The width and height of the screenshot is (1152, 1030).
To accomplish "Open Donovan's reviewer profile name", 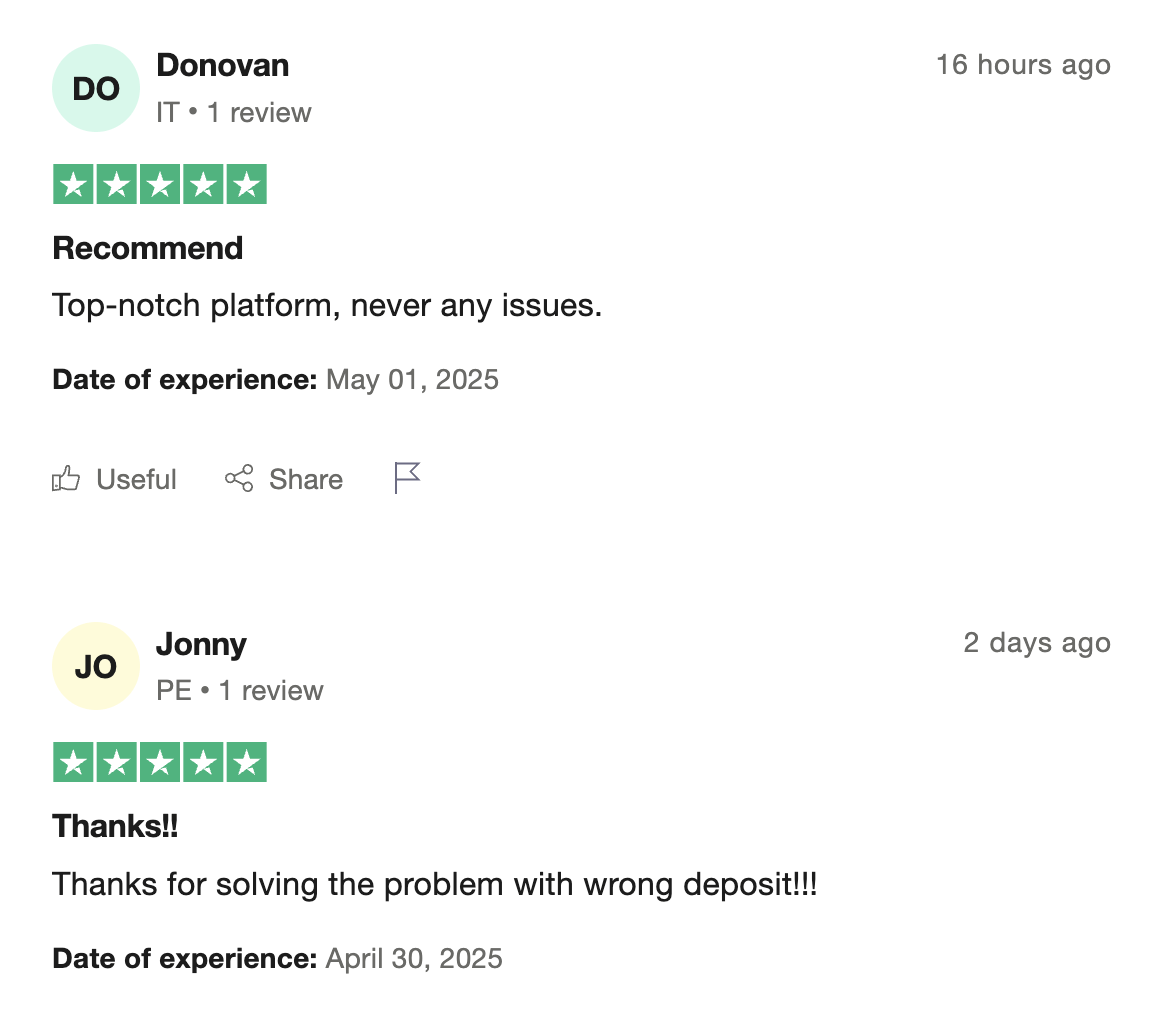I will [x=223, y=66].
